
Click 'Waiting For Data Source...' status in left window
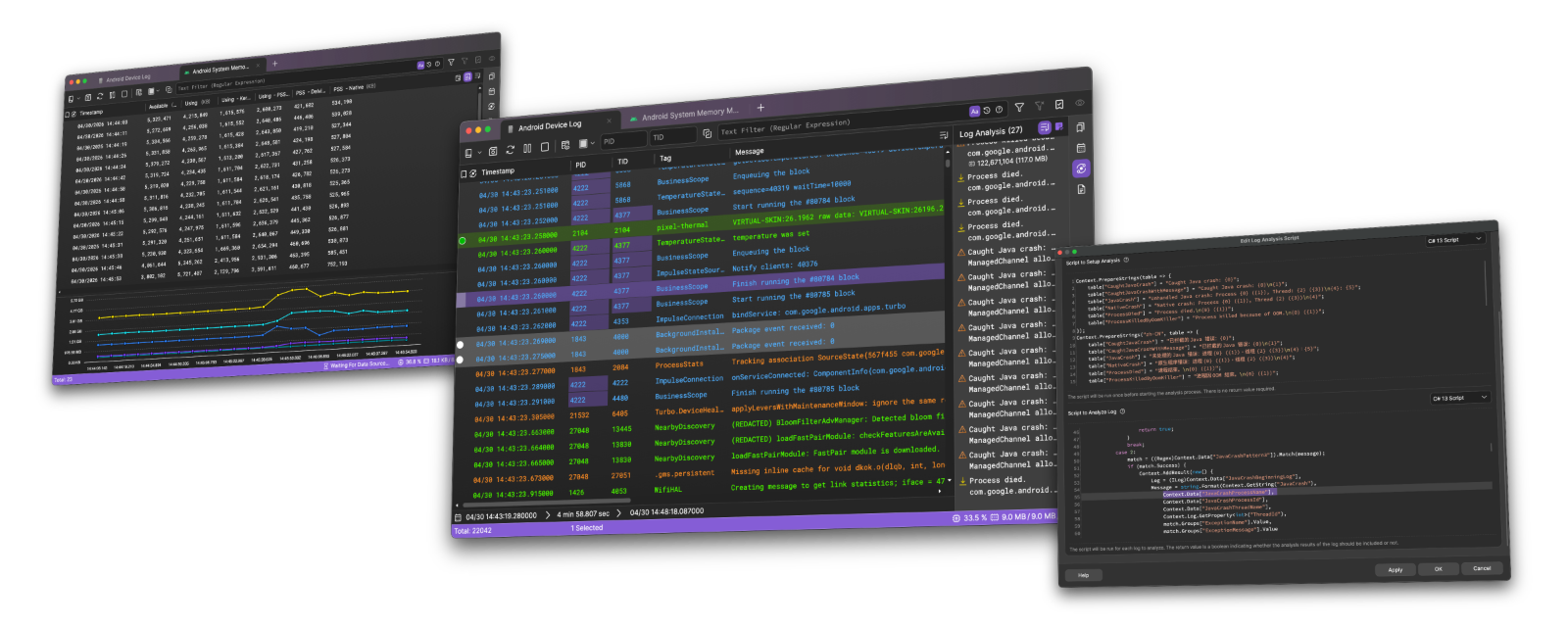pyautogui.click(x=359, y=364)
